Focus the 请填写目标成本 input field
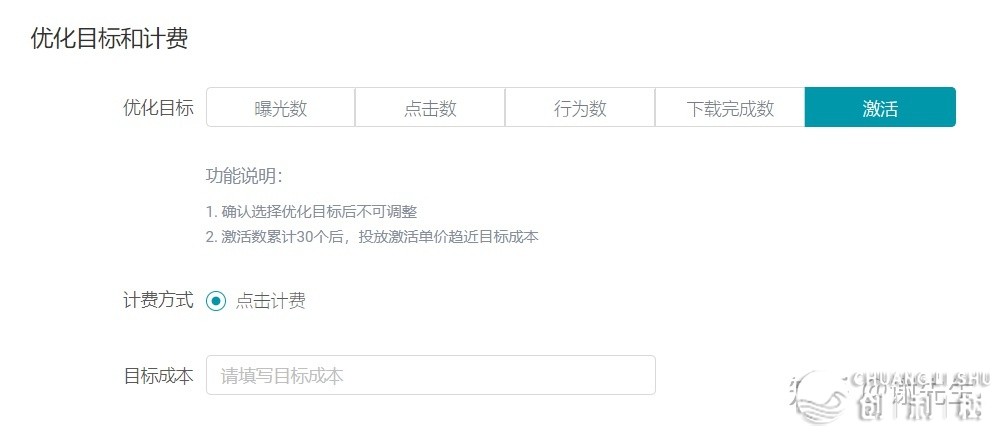The image size is (1001, 432). [431, 375]
